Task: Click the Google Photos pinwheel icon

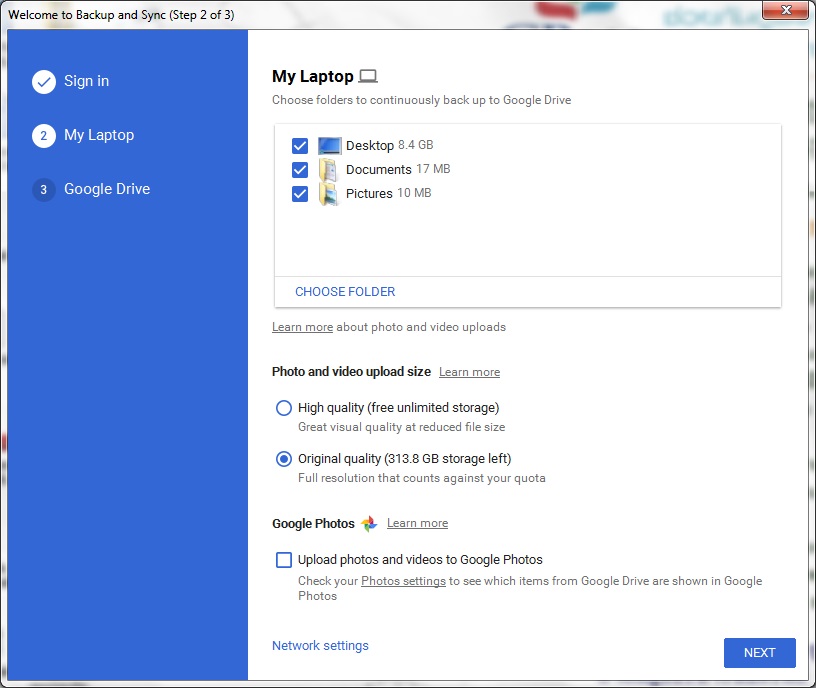Action: (x=369, y=523)
